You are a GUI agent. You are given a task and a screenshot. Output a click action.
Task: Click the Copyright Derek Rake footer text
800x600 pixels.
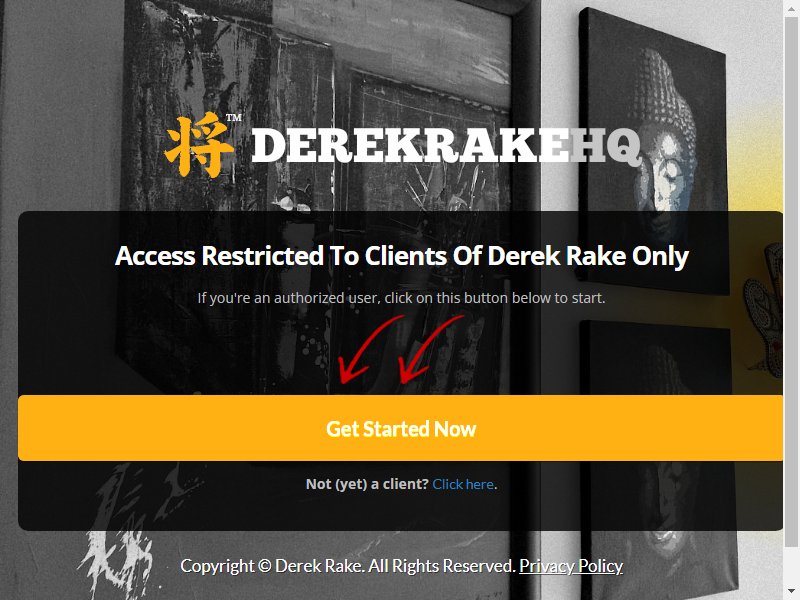[348, 566]
